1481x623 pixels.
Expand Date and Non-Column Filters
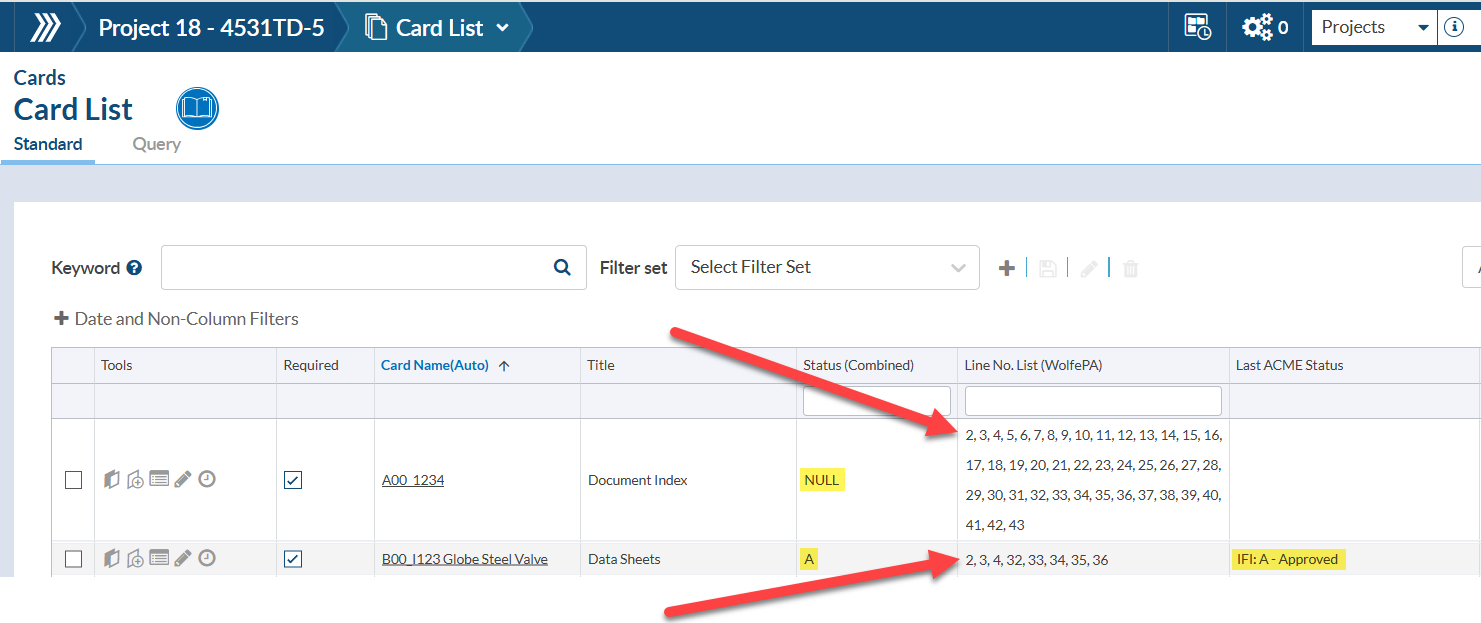(x=176, y=319)
